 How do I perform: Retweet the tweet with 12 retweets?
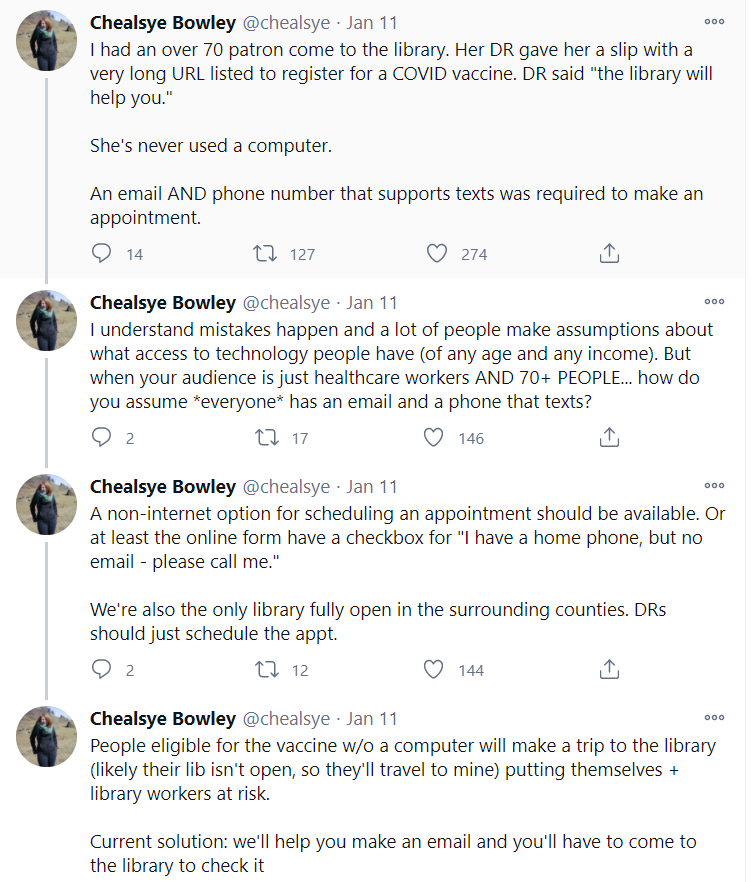[266, 670]
